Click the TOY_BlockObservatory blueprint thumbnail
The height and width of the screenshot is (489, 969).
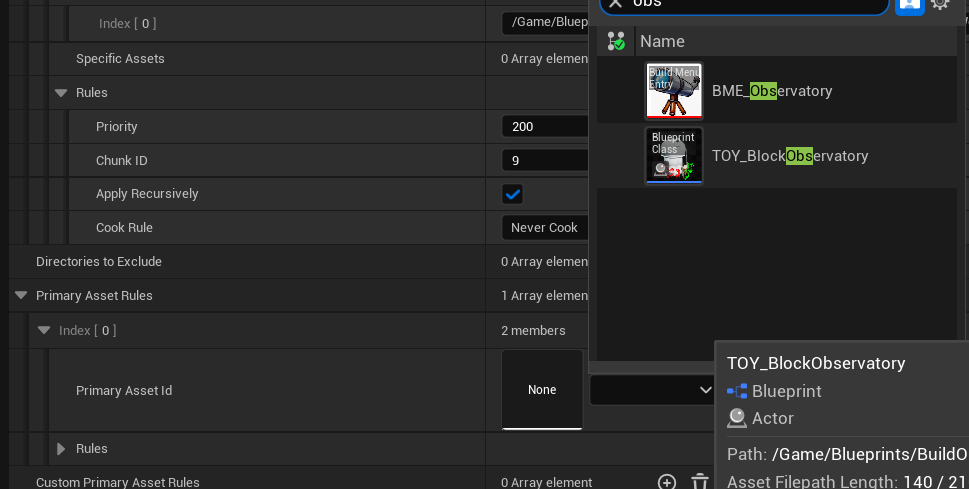[x=674, y=156]
